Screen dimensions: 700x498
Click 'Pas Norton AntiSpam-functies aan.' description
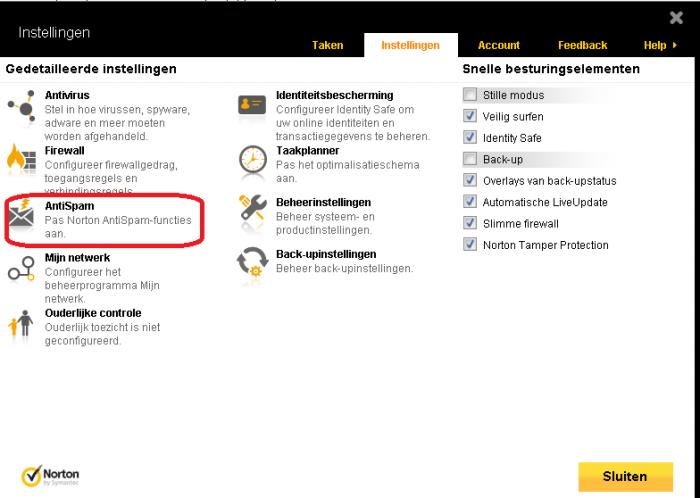(x=118, y=227)
